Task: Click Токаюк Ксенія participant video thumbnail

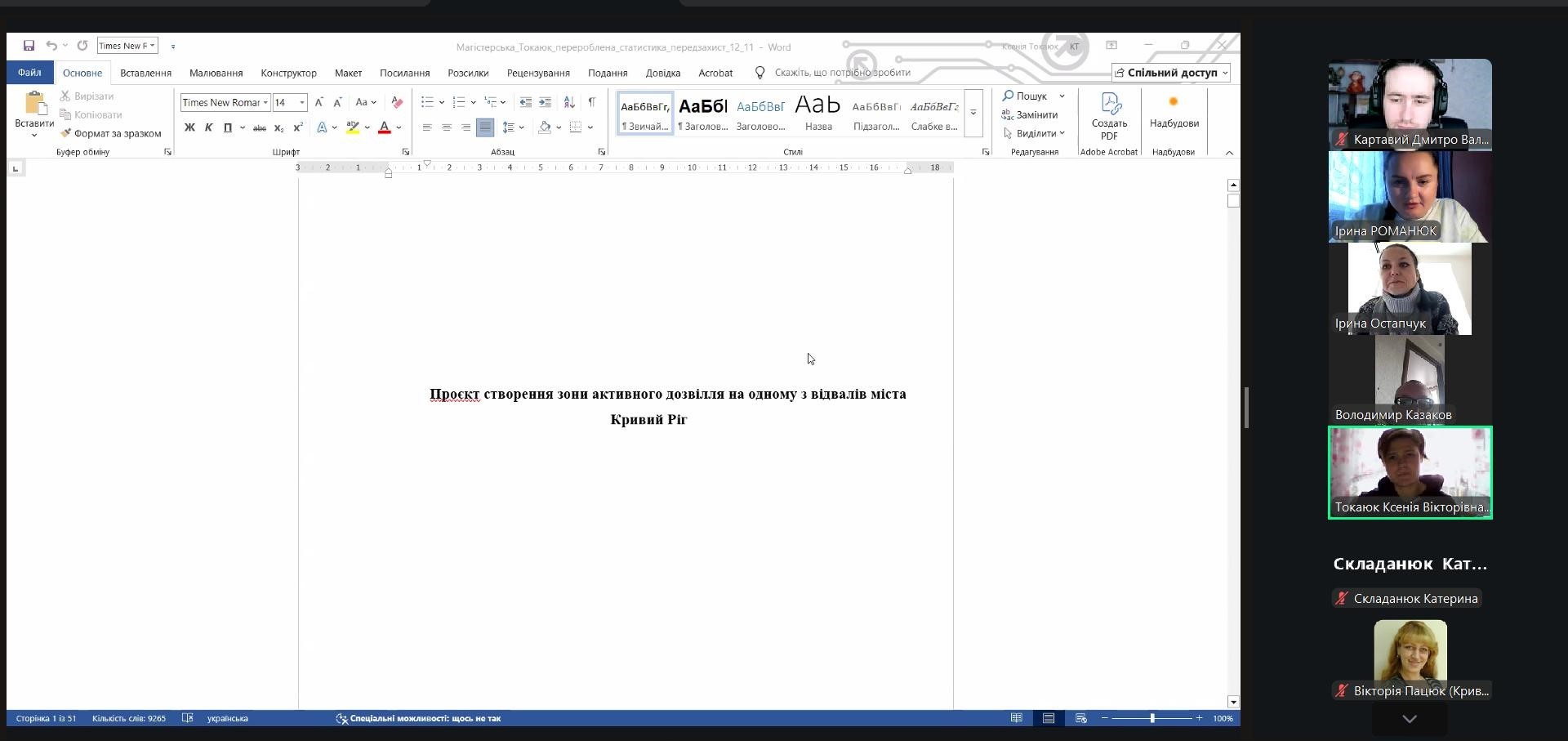Action: coord(1410,471)
